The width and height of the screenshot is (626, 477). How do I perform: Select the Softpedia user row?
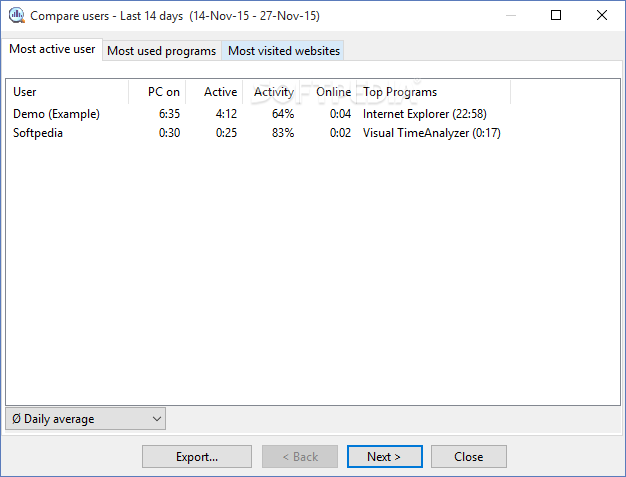tap(257, 133)
